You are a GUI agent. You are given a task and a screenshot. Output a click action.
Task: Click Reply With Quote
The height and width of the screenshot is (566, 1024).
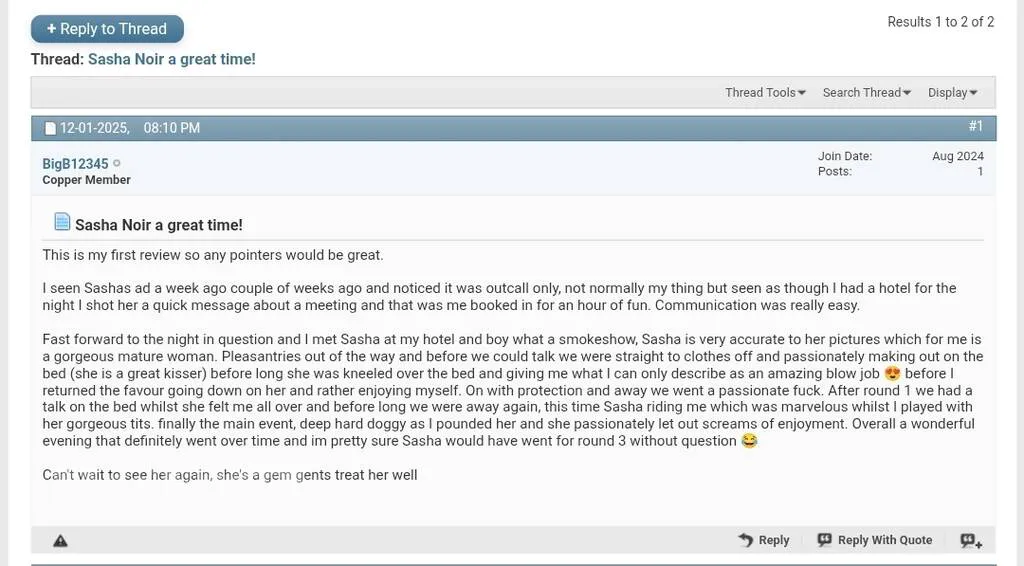(x=874, y=540)
